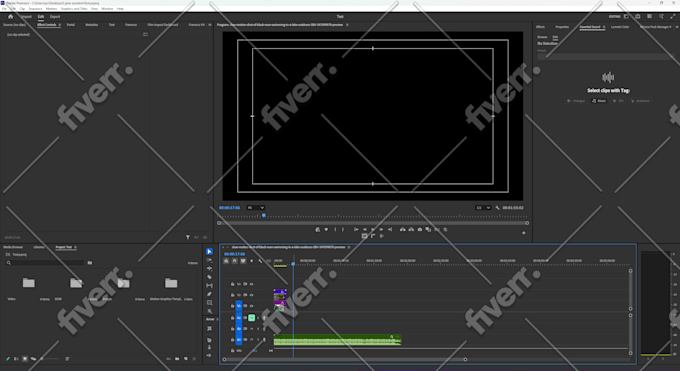The width and height of the screenshot is (680, 371).
Task: Open Program monitor settings wrench
Action: 497,208
